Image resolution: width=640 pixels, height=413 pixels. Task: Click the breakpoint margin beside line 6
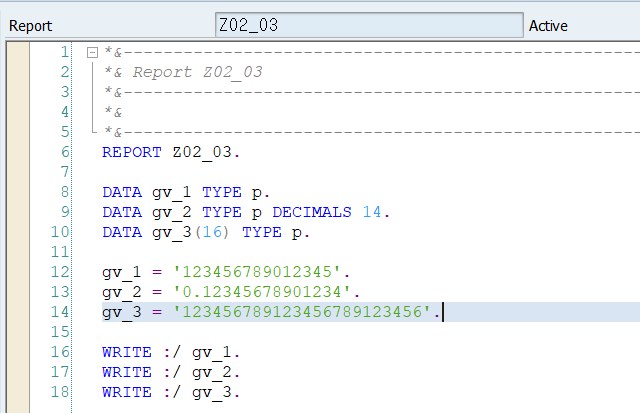coord(18,152)
